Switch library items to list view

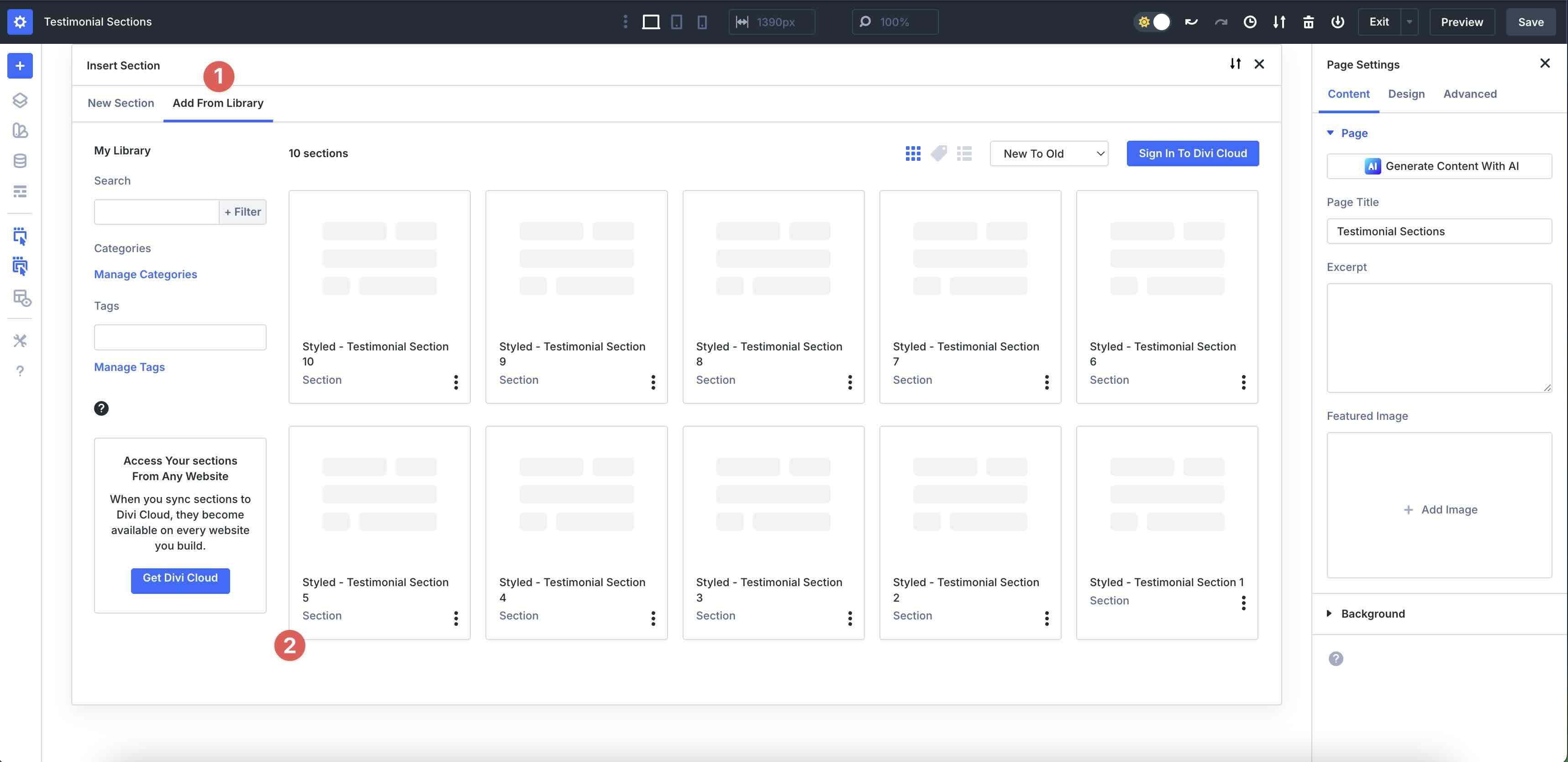(964, 153)
